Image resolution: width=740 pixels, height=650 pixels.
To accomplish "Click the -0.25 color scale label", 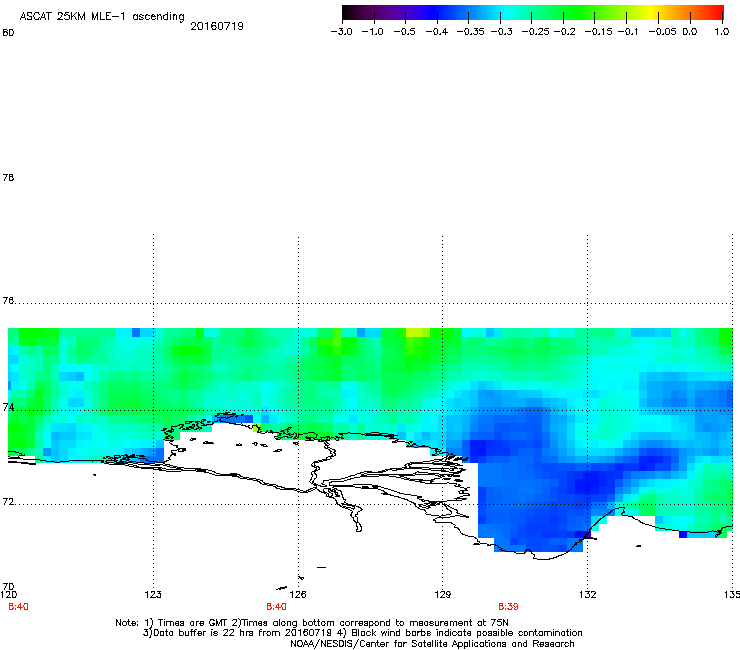I will click(x=536, y=32).
